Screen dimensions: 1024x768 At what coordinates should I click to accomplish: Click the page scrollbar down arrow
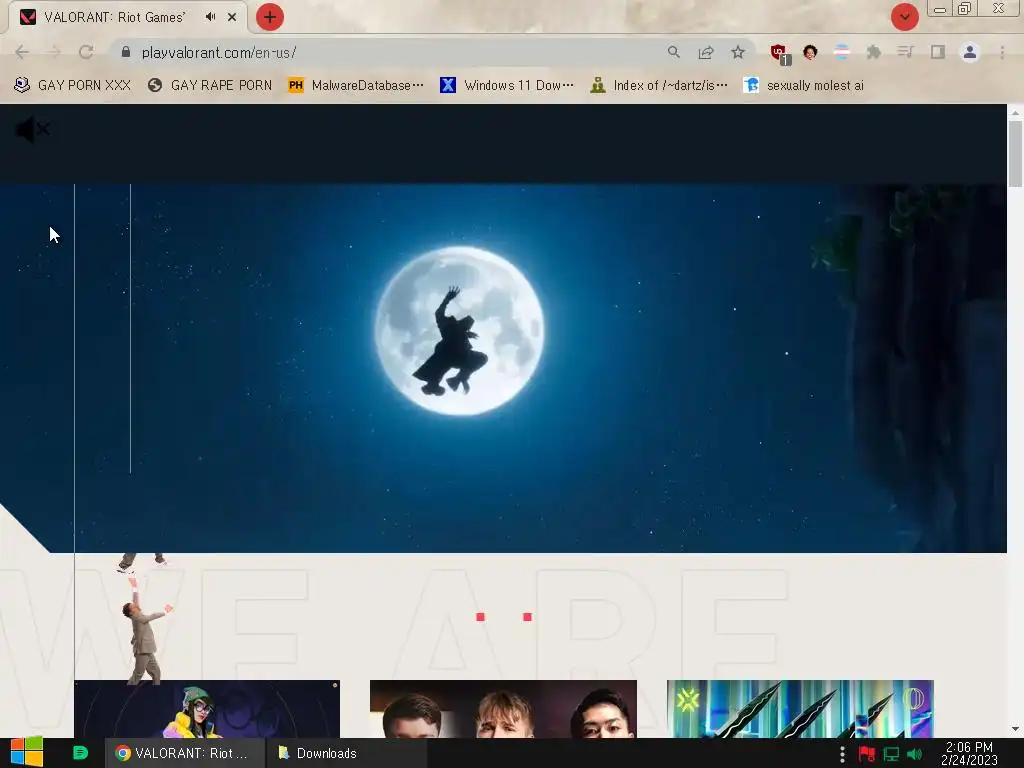(x=1015, y=729)
